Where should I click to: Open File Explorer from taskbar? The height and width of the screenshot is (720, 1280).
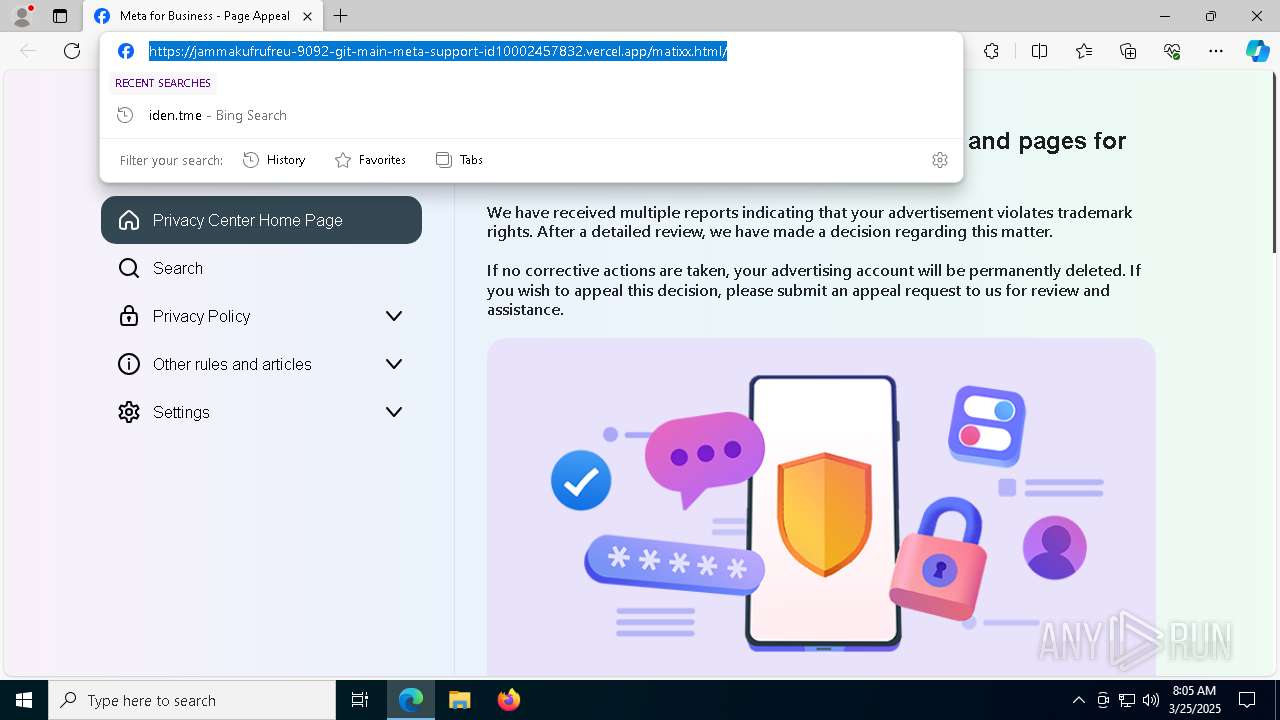459,700
